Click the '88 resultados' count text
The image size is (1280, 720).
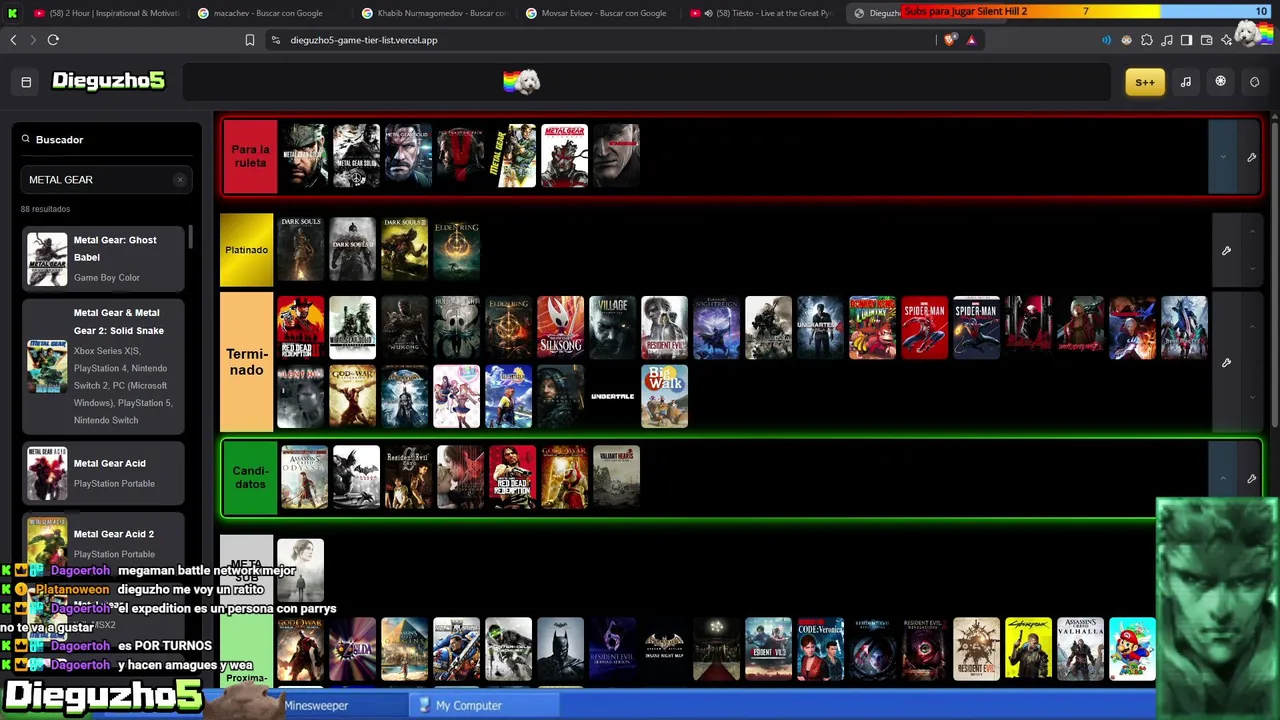pyautogui.click(x=45, y=209)
